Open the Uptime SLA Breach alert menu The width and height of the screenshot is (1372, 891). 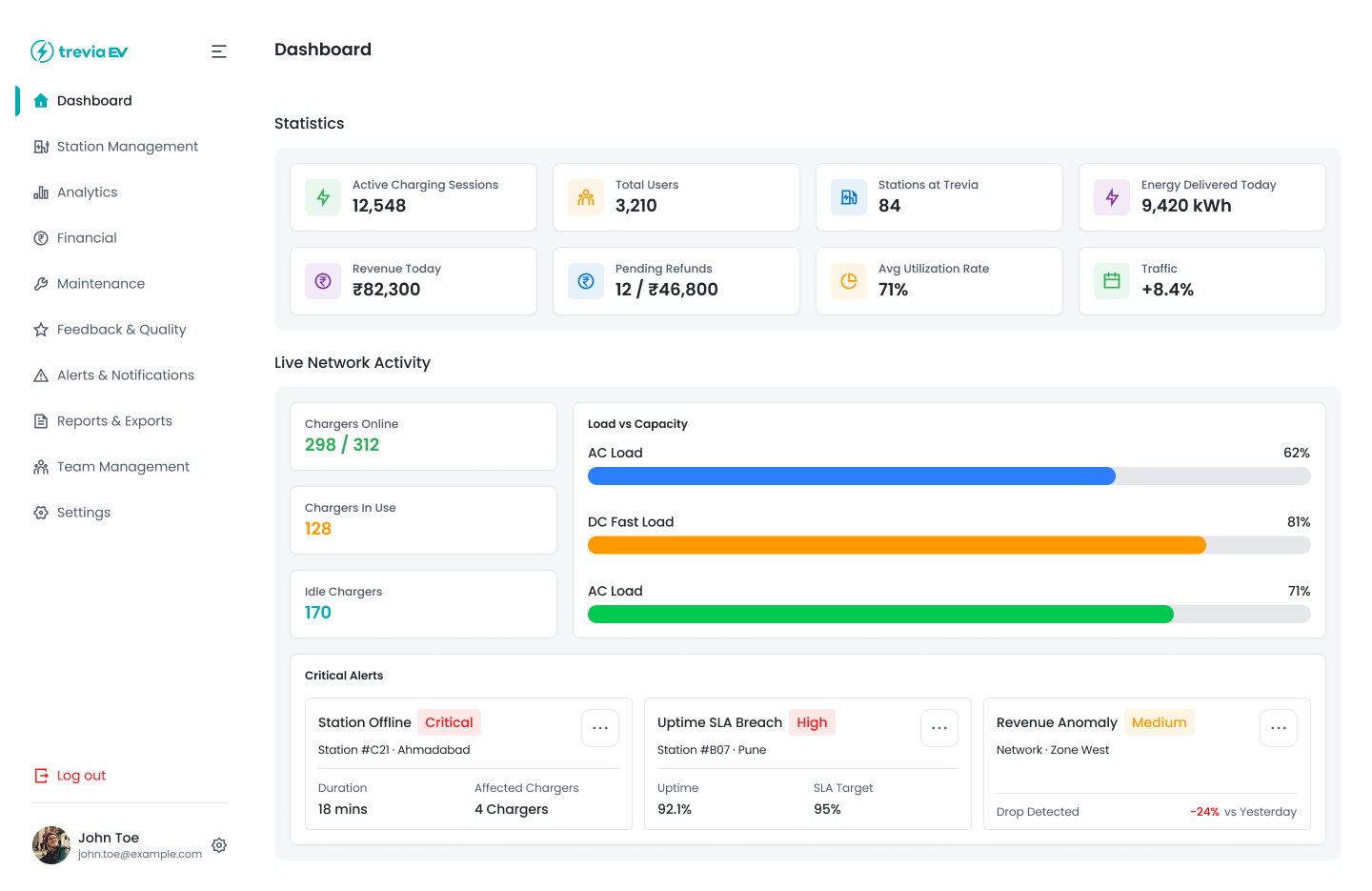[939, 727]
